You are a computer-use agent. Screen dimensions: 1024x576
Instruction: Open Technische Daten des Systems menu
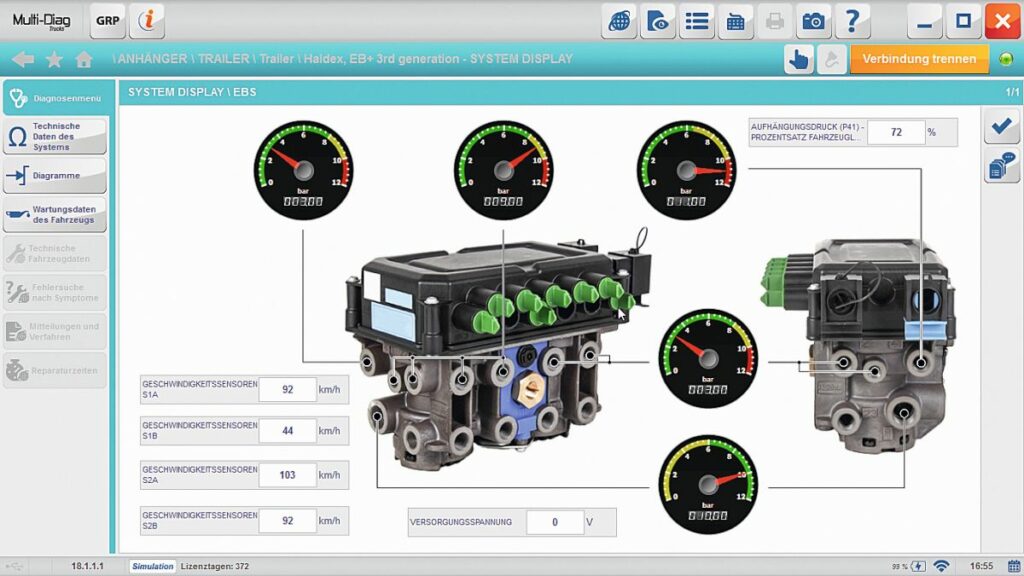coord(55,137)
